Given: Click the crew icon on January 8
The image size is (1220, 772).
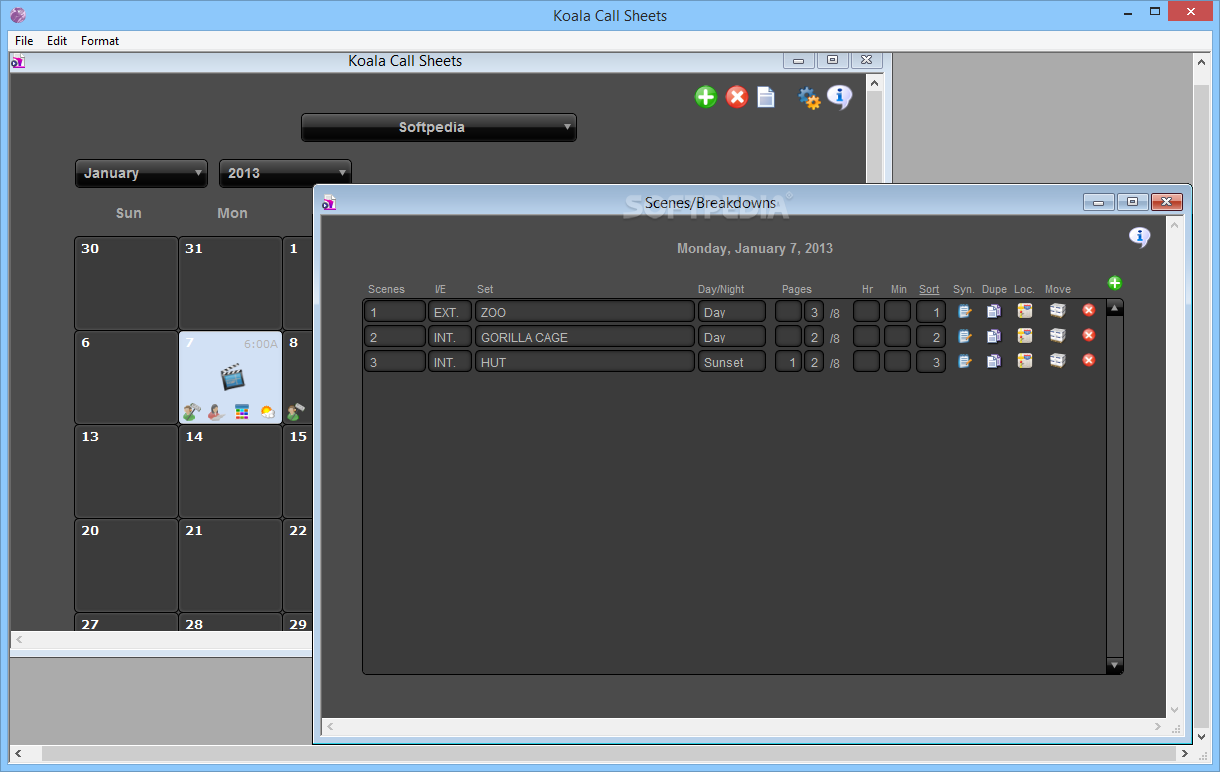Looking at the screenshot, I should (296, 411).
